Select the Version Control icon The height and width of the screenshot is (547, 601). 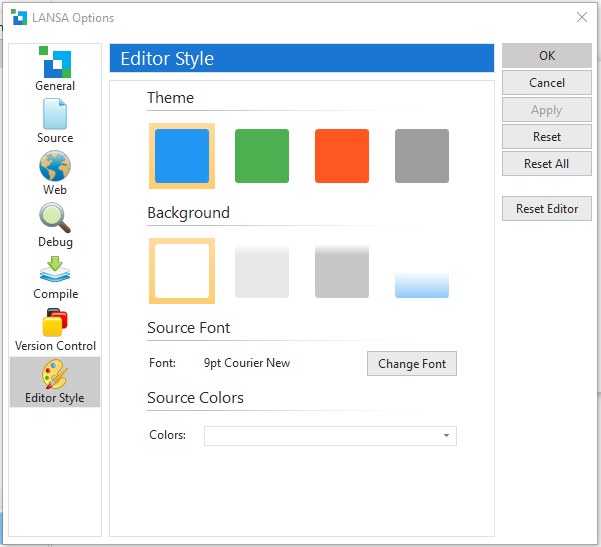tap(55, 323)
